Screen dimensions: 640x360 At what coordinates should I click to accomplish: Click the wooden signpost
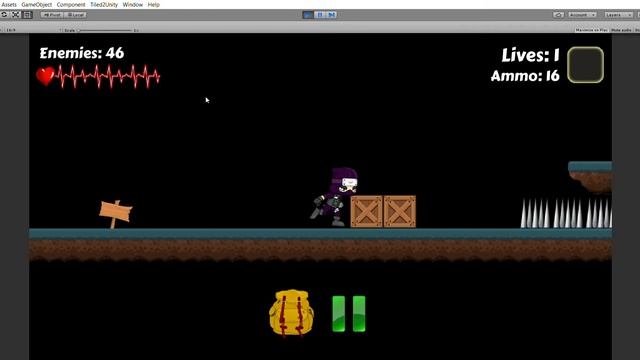coord(116,213)
